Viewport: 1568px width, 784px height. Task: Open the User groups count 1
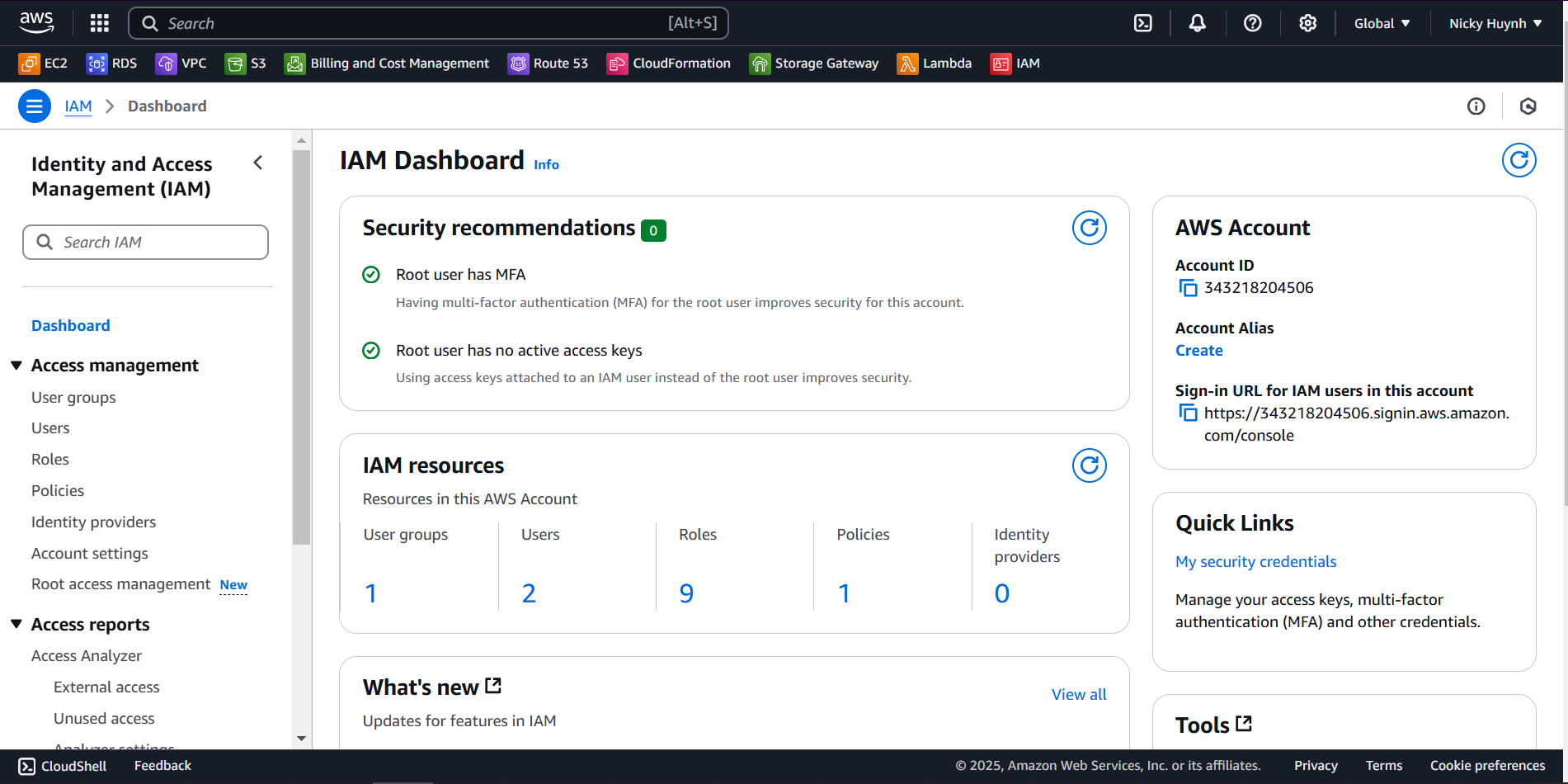371,593
